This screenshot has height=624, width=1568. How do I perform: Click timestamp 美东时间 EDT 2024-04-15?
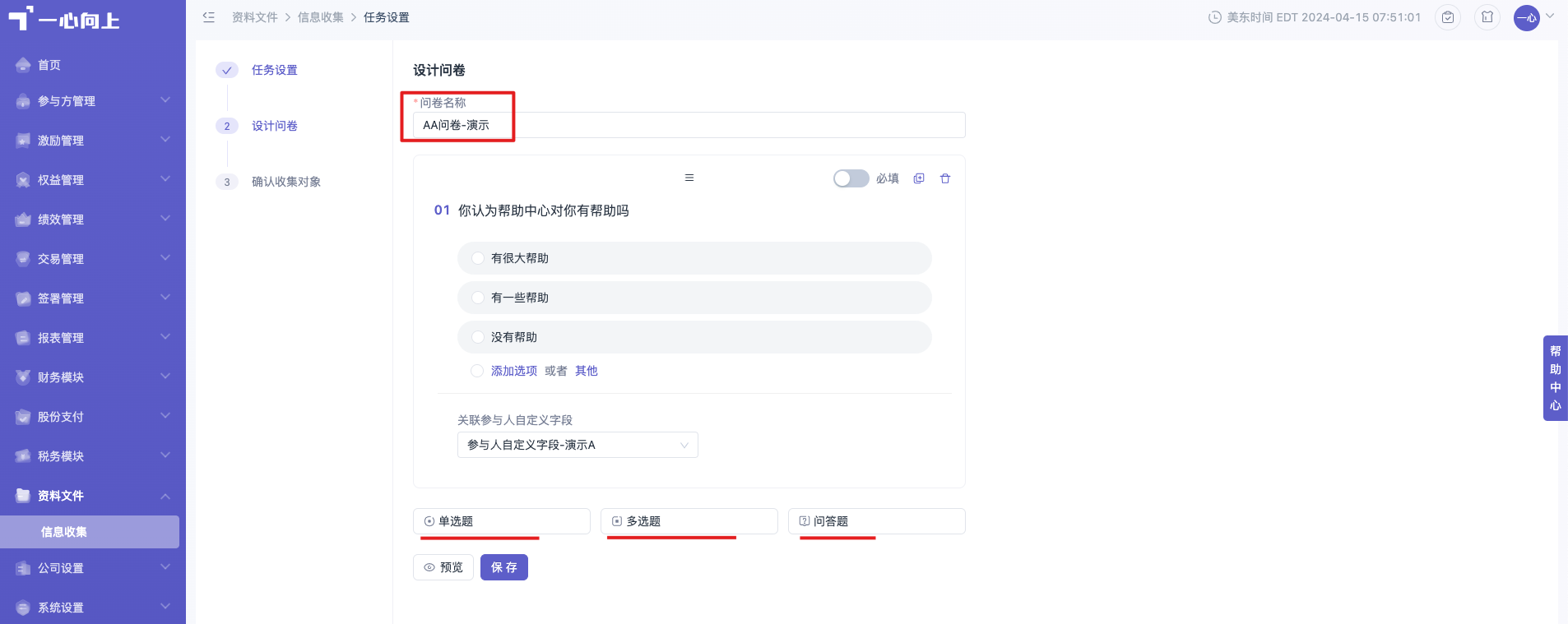(x=1324, y=17)
